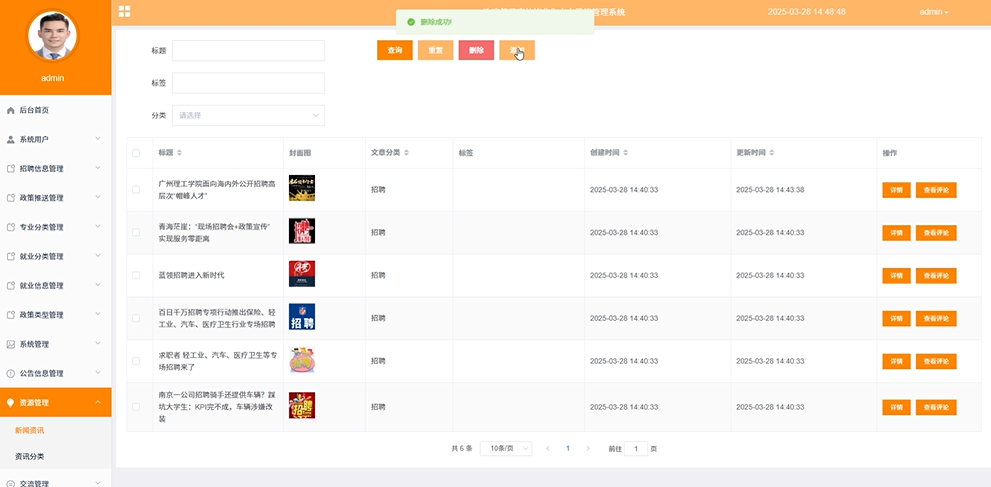Click the info icon beside 公告信息管理
The height and width of the screenshot is (487, 991).
click(x=10, y=373)
